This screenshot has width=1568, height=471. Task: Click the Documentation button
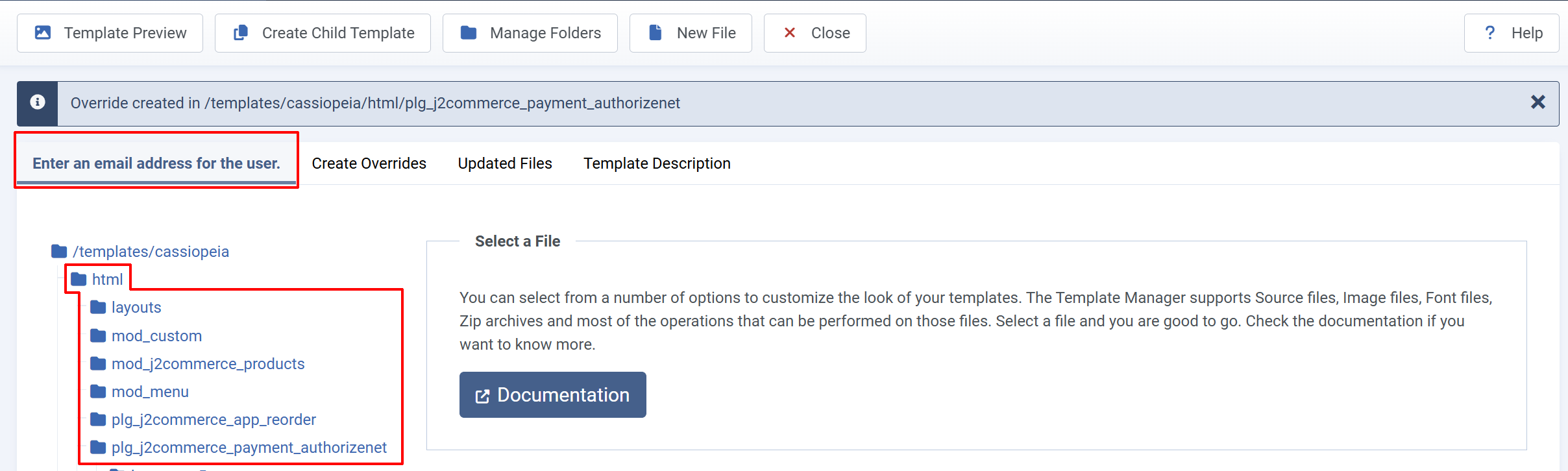coord(553,394)
